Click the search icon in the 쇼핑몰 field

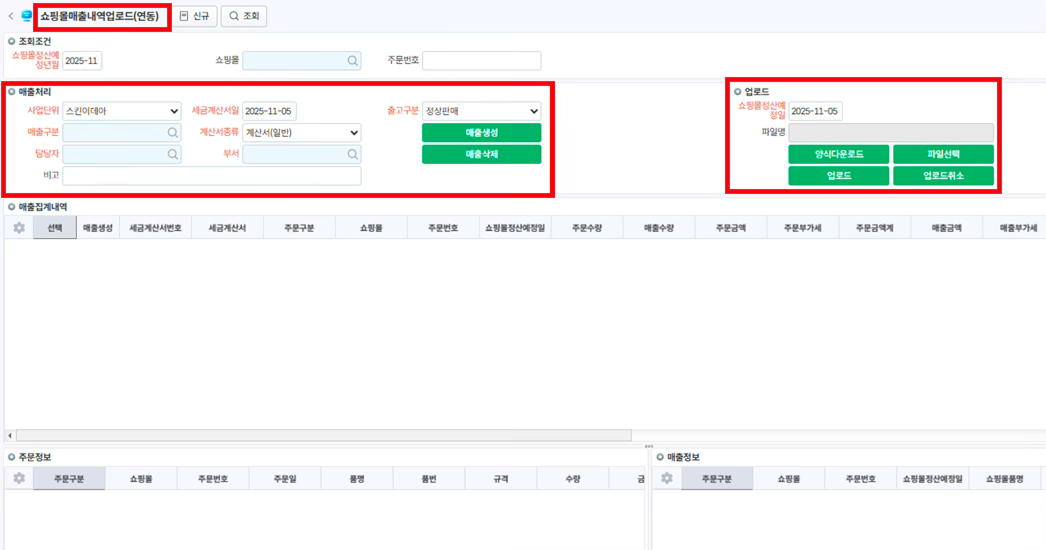tap(352, 61)
